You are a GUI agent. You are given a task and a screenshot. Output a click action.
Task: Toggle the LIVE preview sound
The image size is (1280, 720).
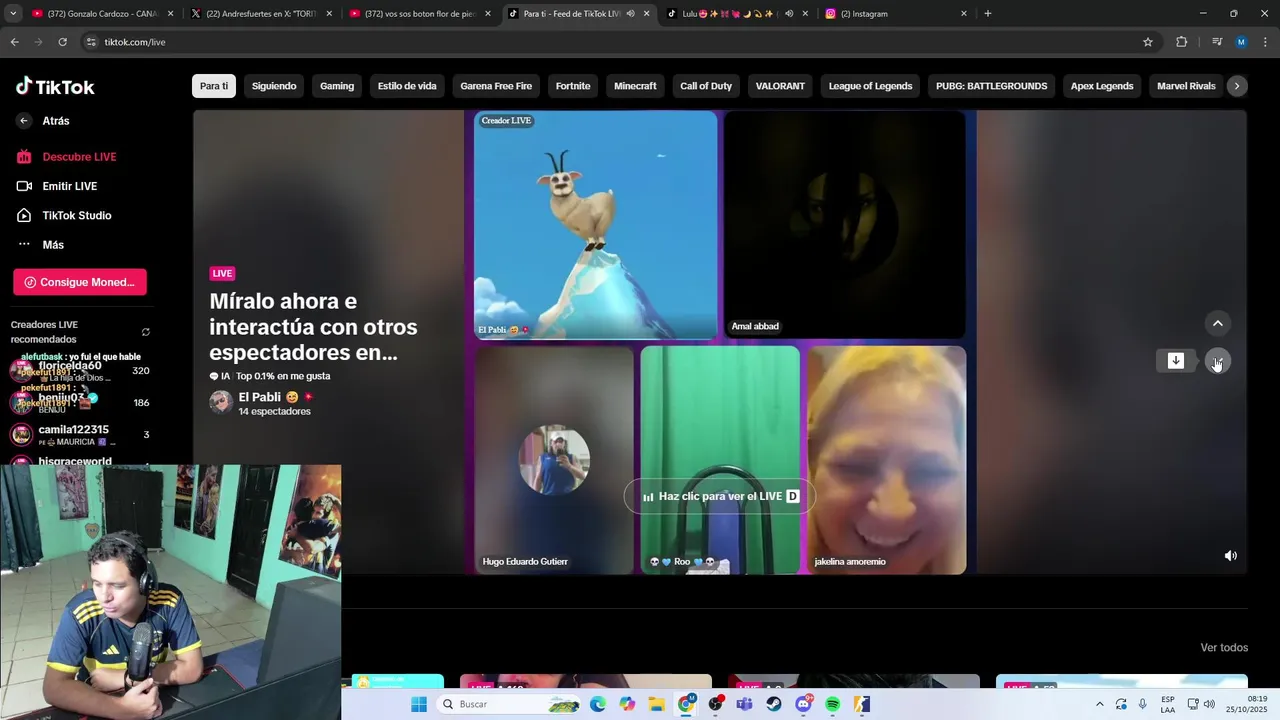(1231, 556)
